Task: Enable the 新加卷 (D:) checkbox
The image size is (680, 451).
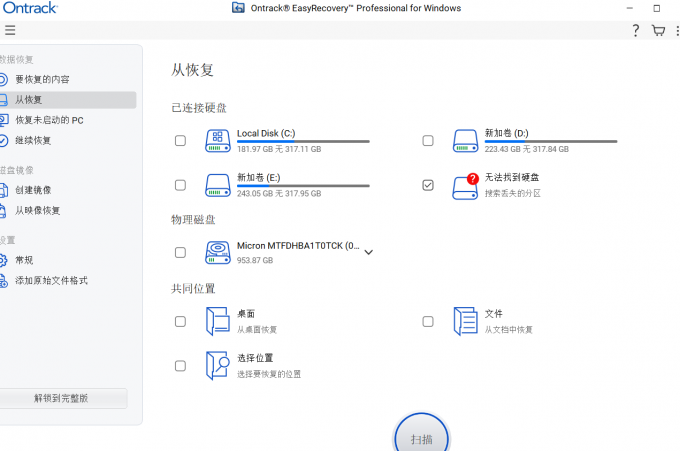Action: [x=428, y=141]
